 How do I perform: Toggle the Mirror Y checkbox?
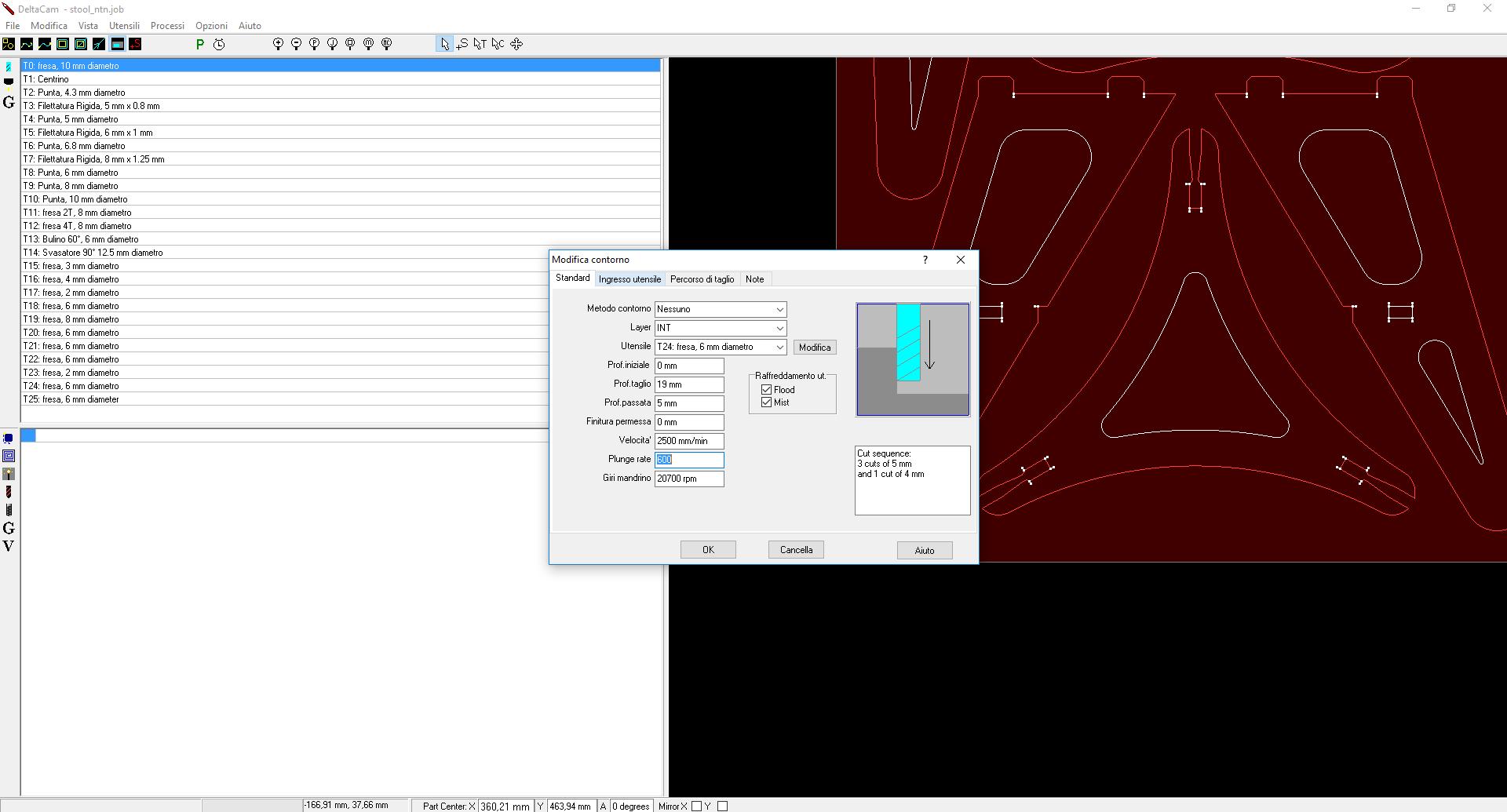[x=723, y=806]
